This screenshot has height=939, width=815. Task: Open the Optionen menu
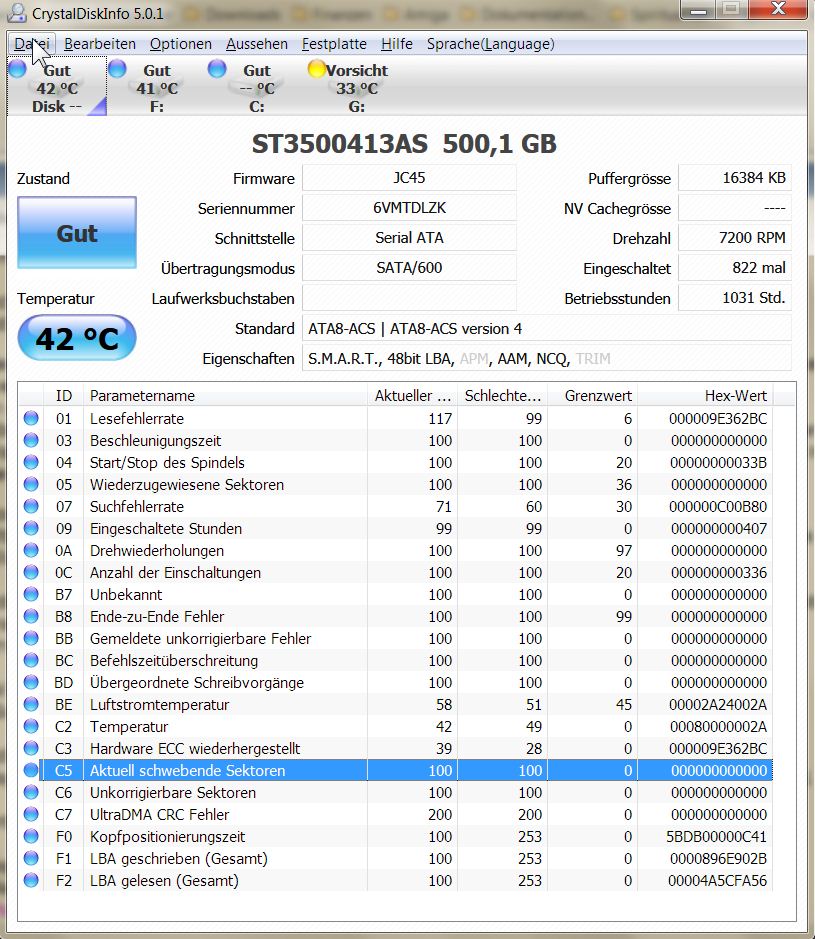click(181, 44)
